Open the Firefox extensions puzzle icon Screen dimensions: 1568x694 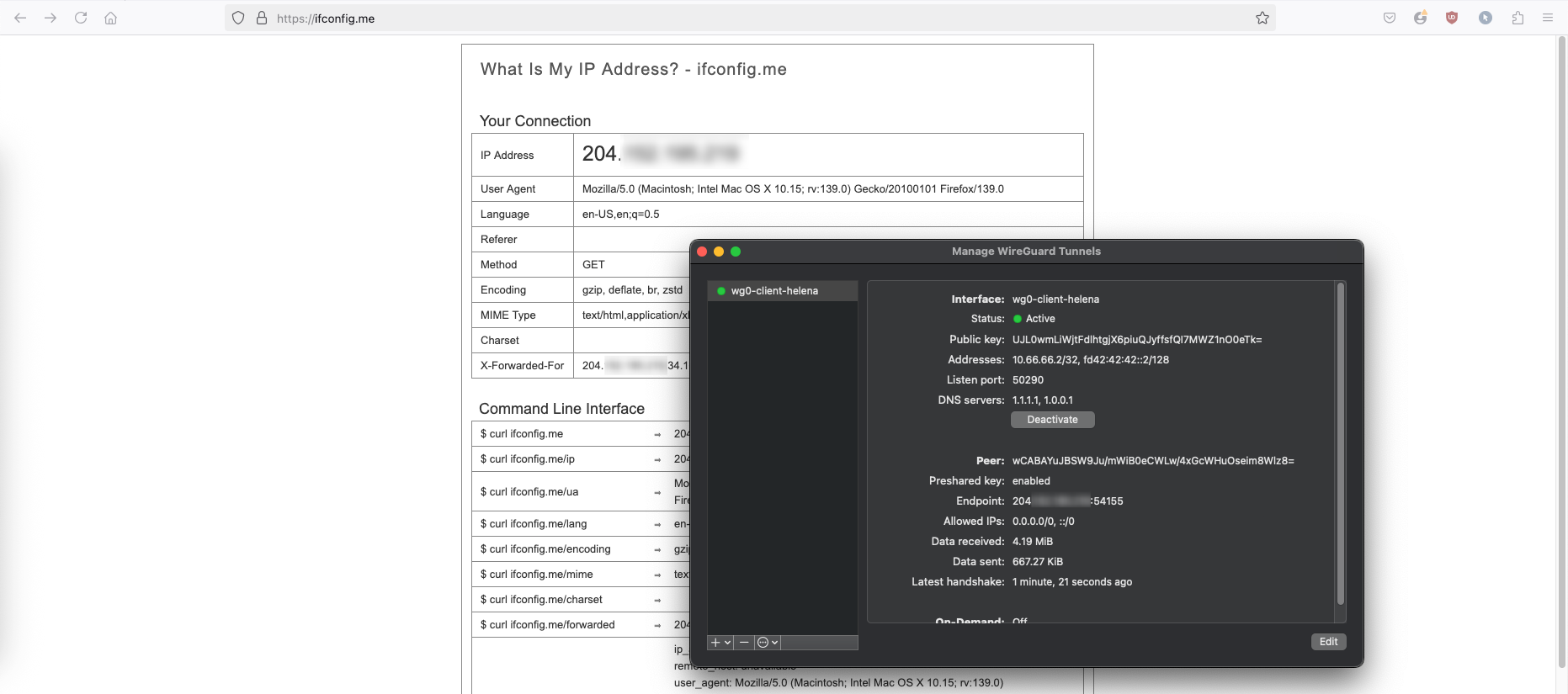tap(1518, 18)
